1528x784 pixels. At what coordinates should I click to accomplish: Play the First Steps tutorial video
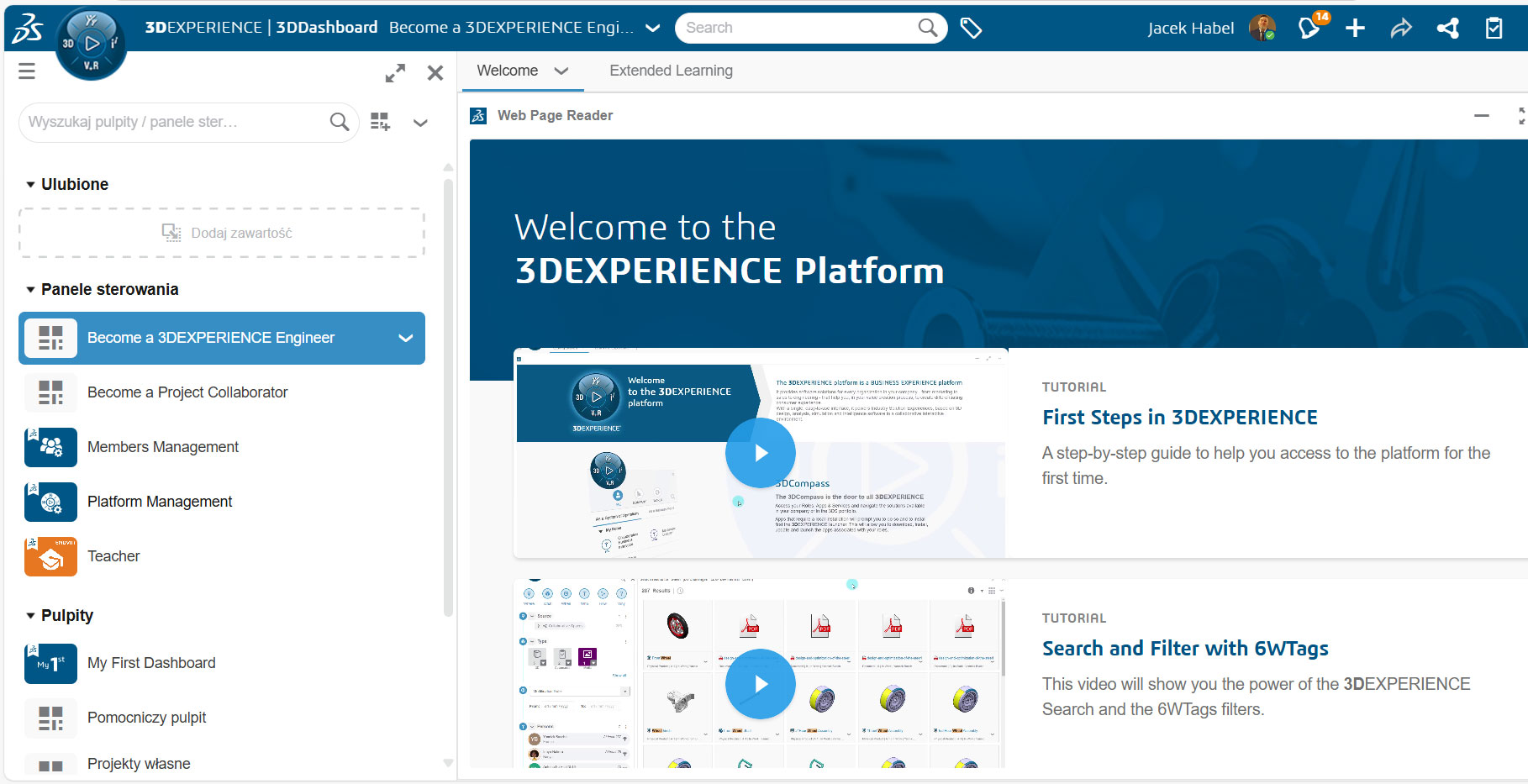pyautogui.click(x=760, y=453)
